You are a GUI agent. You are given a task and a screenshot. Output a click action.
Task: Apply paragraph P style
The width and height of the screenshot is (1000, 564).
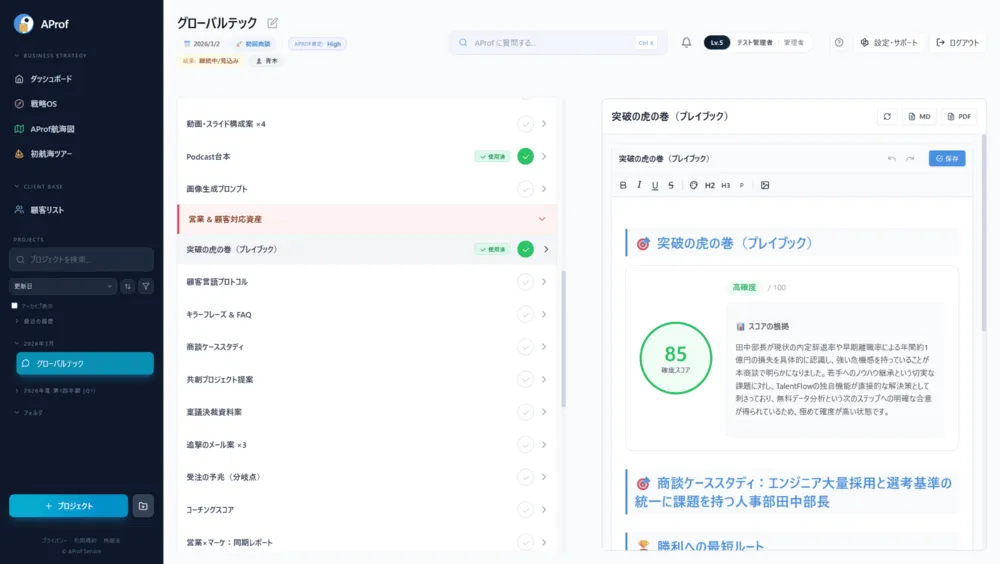[742, 186]
